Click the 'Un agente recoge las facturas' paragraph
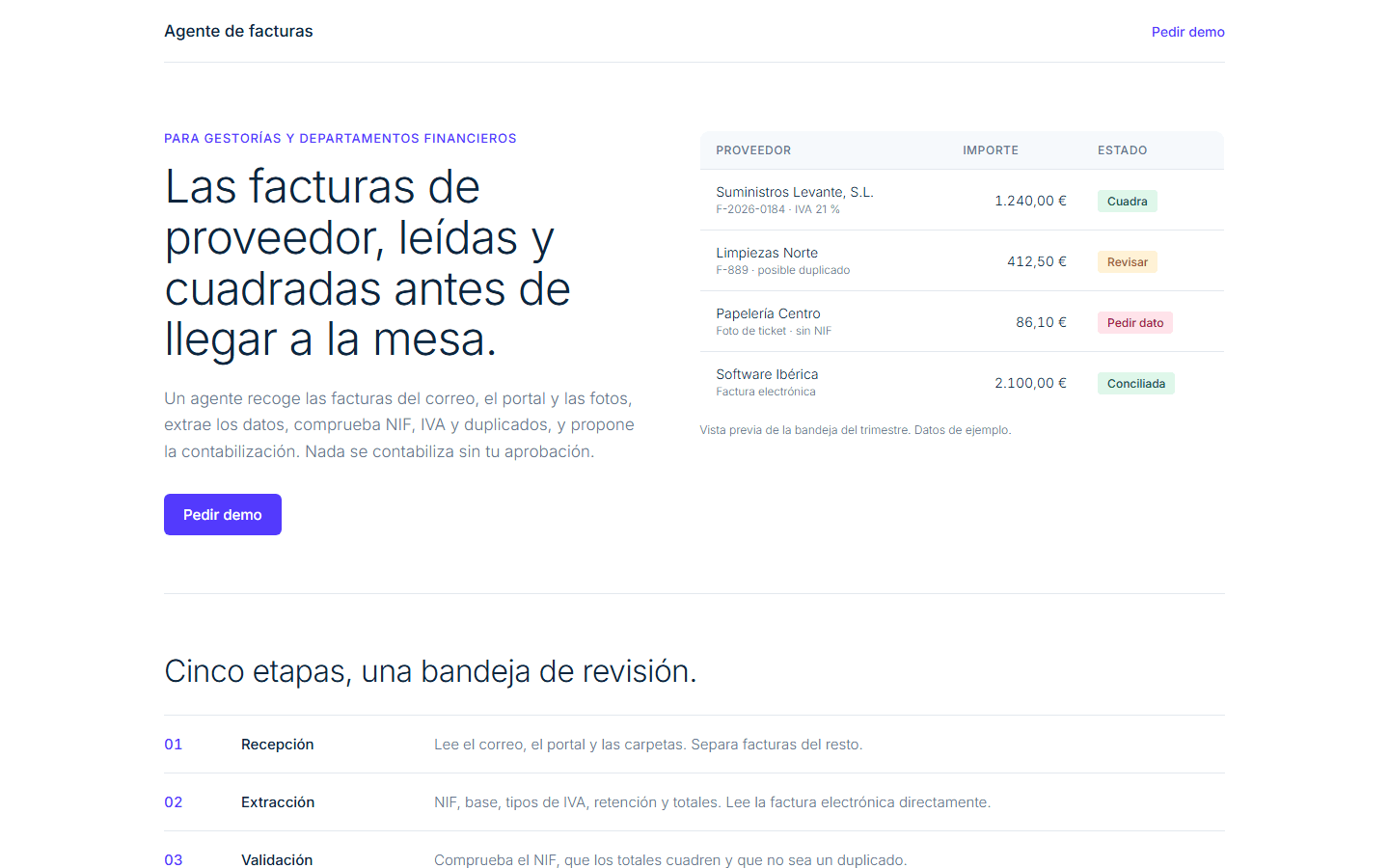Screen dimensions: 1389x868 click(399, 424)
